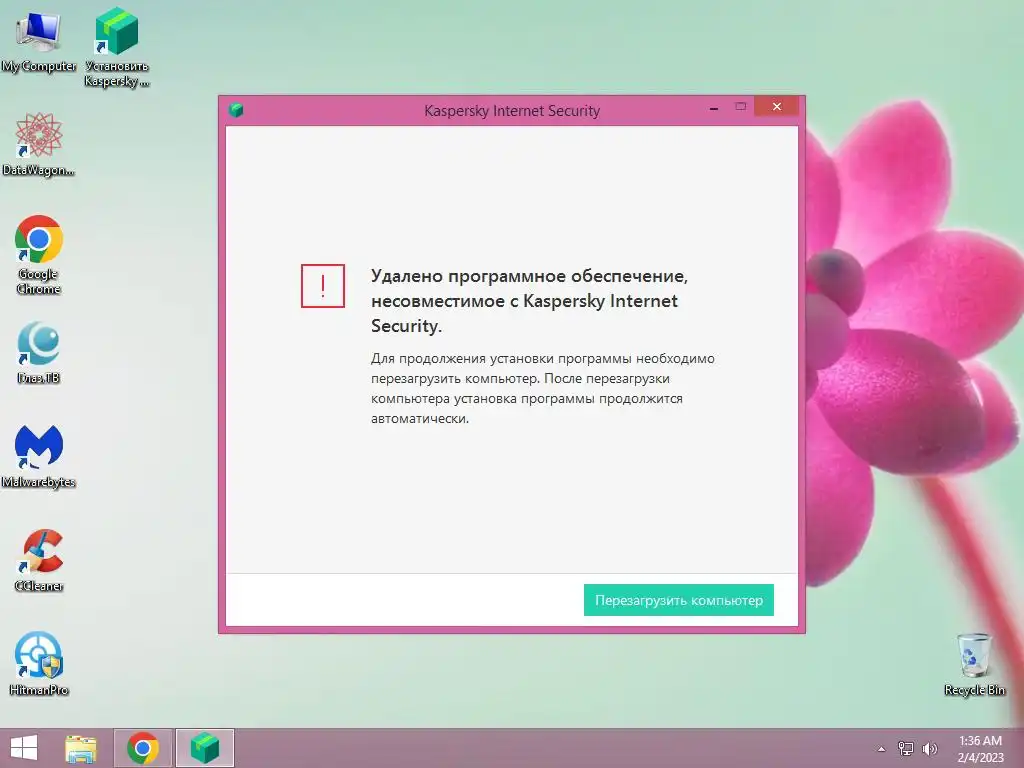Open the My Computer desktop icon
Viewport: 1024px width, 768px height.
[39, 41]
